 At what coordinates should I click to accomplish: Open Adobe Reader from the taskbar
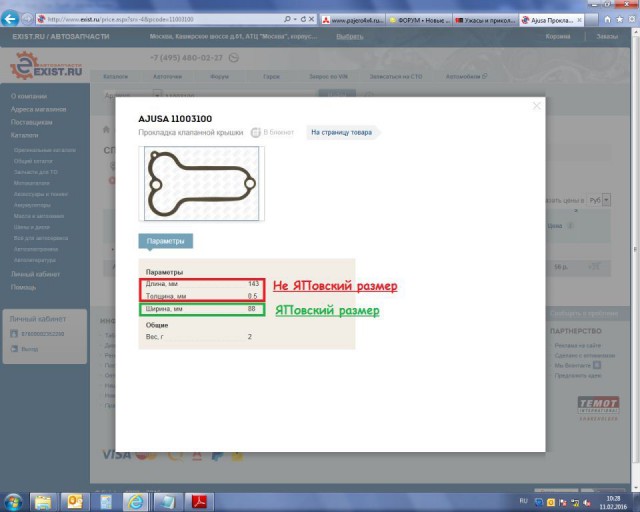tap(199, 502)
